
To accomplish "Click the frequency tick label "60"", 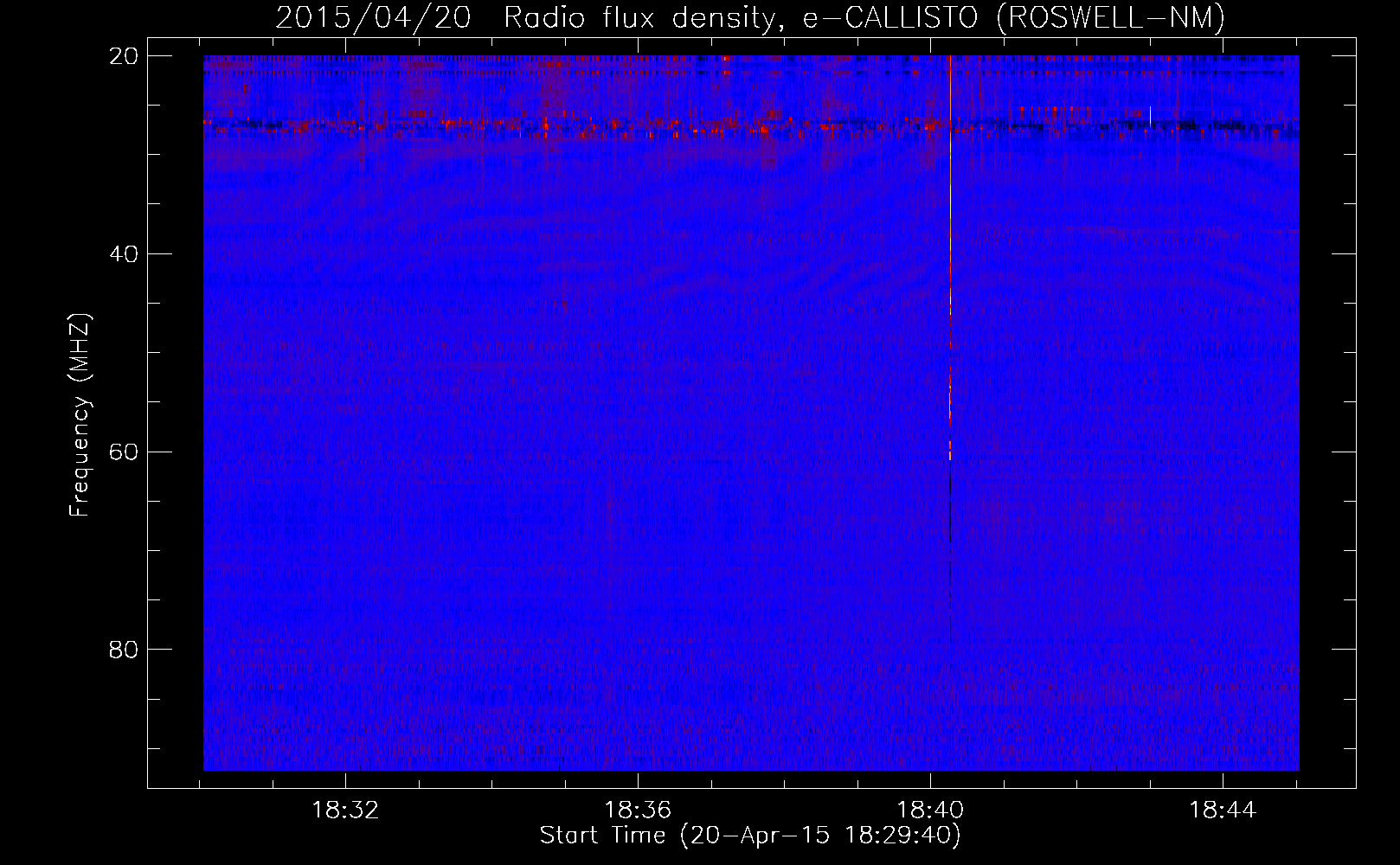I will (124, 452).
